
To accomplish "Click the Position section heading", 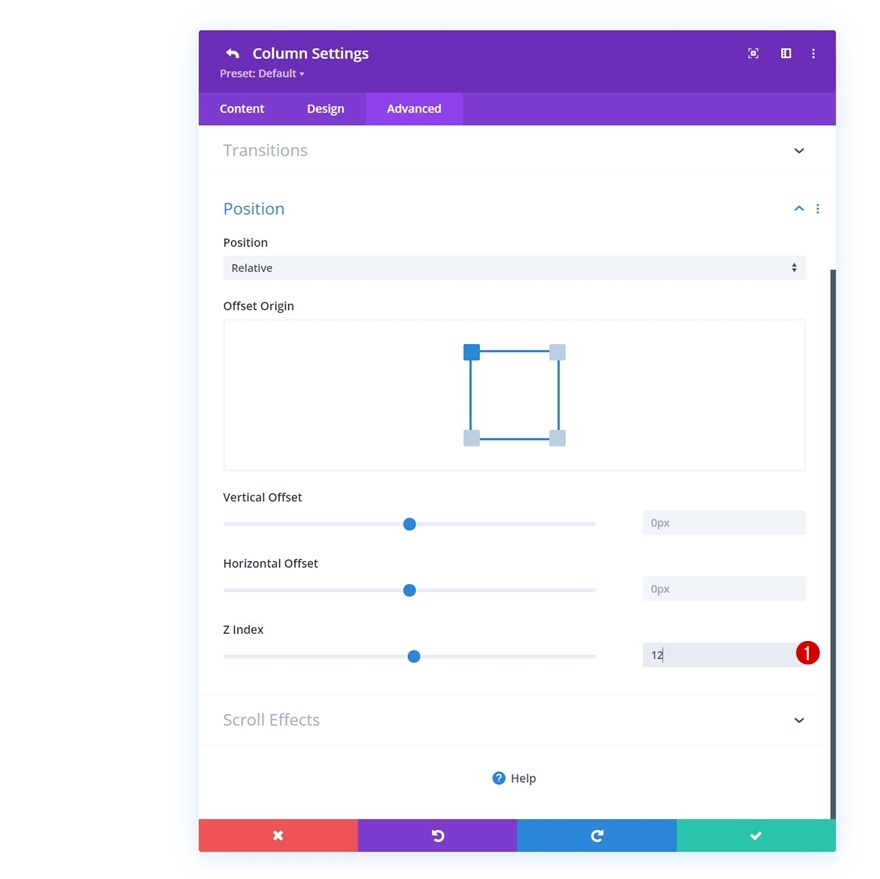I will (x=254, y=209).
